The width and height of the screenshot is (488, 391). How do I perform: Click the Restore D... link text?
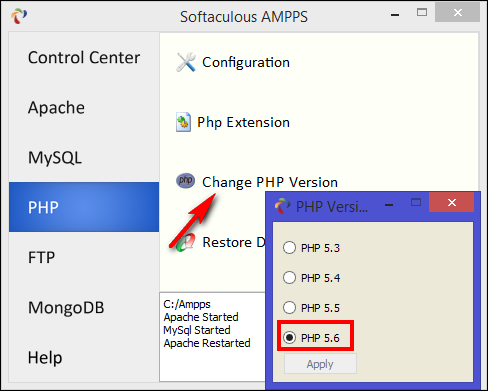[234, 242]
